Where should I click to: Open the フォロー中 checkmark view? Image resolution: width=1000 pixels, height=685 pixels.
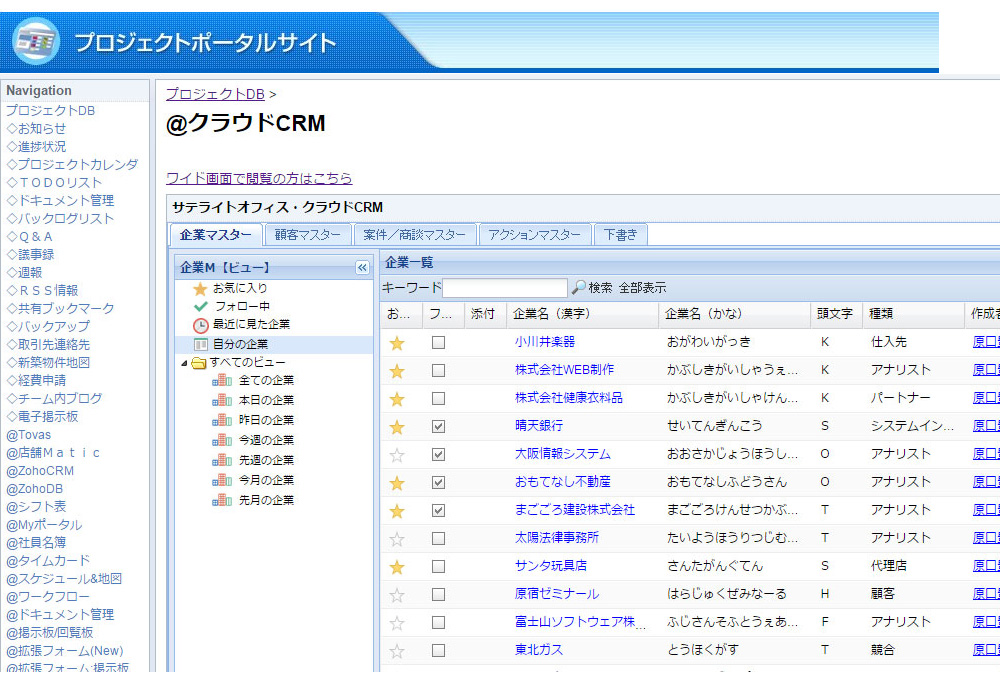click(200, 306)
